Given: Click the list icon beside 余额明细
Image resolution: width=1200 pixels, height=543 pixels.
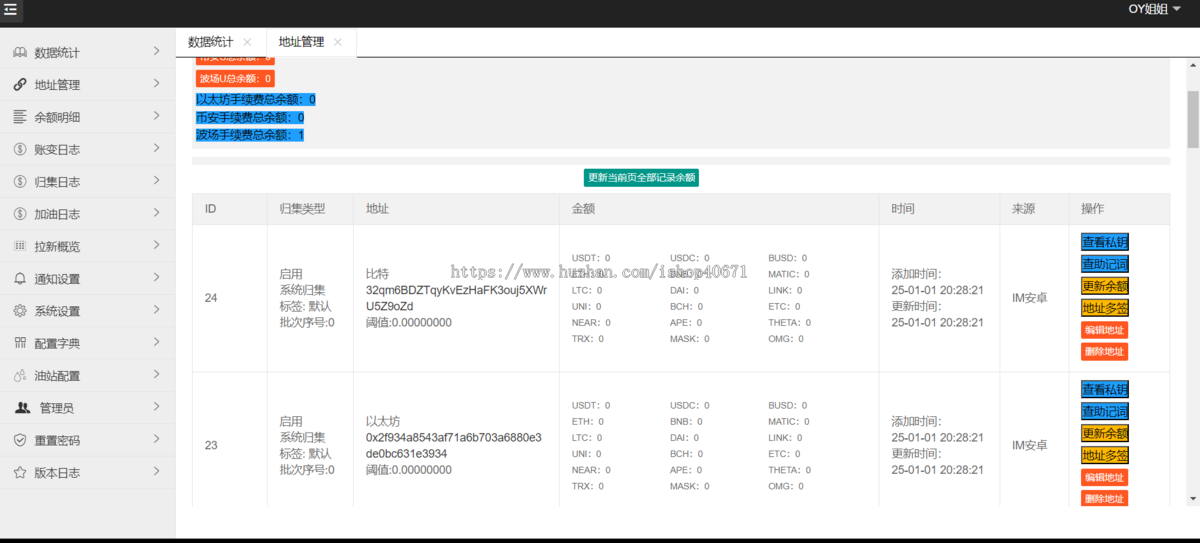Looking at the screenshot, I should coord(20,117).
